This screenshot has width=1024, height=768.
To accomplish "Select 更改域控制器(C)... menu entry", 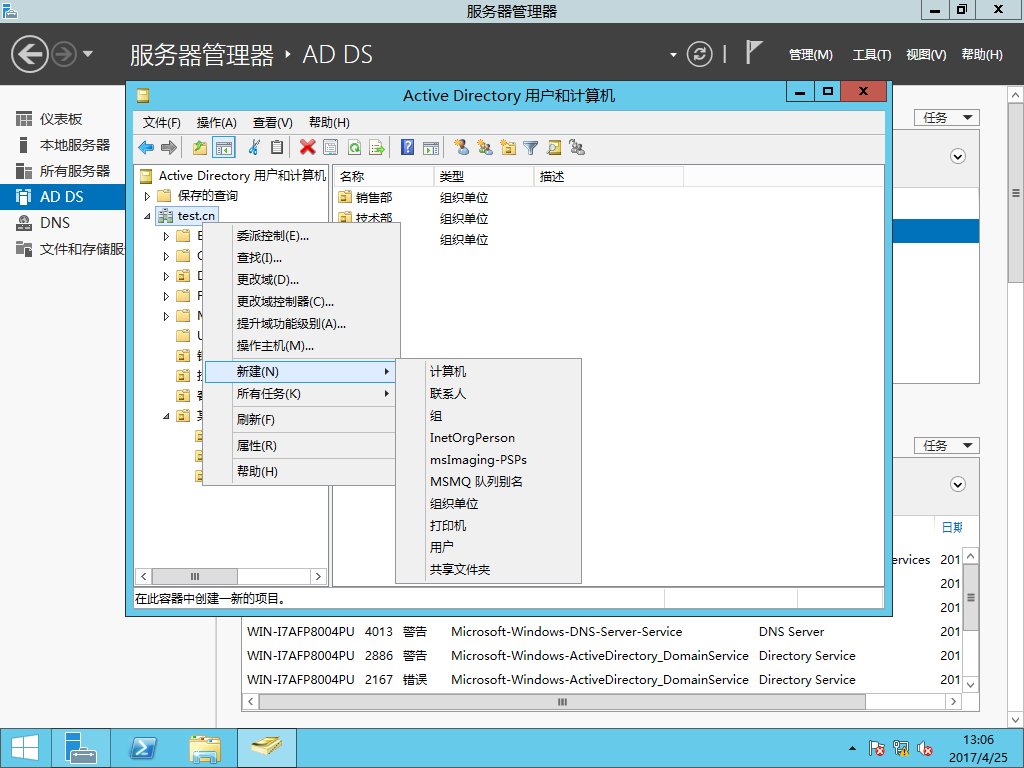I will [300, 302].
